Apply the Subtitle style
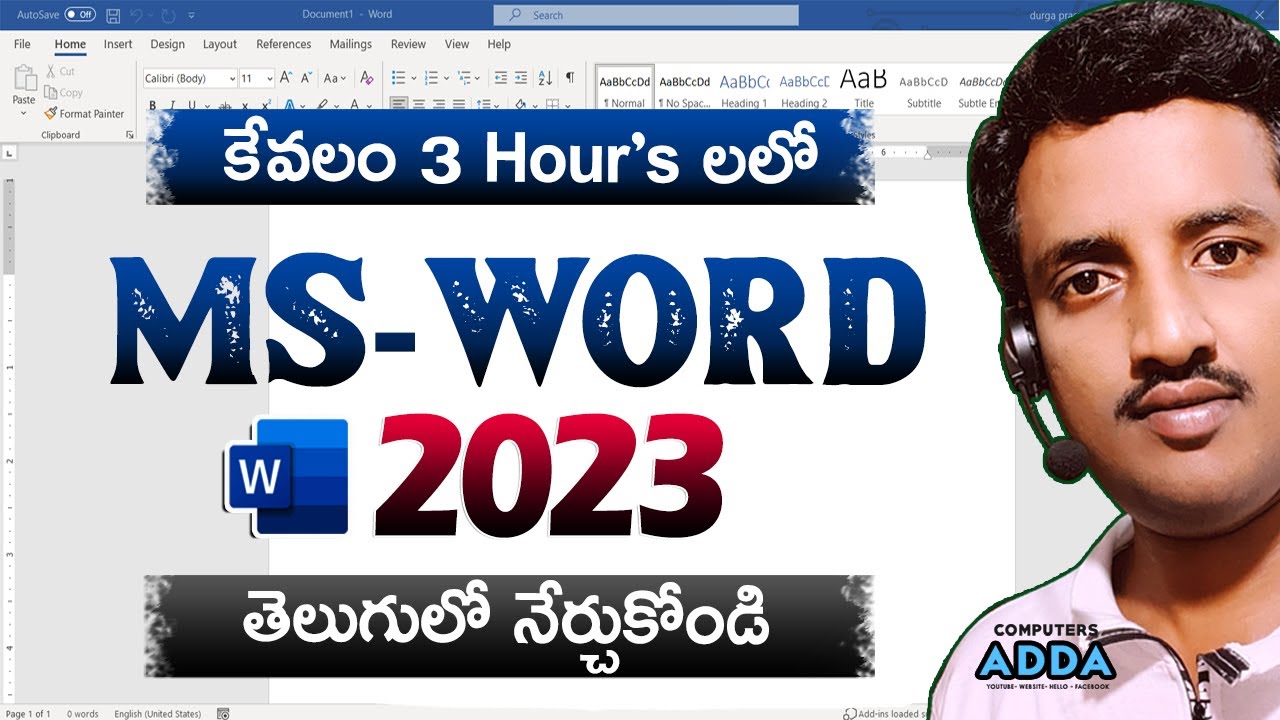The width and height of the screenshot is (1280, 720). click(924, 89)
